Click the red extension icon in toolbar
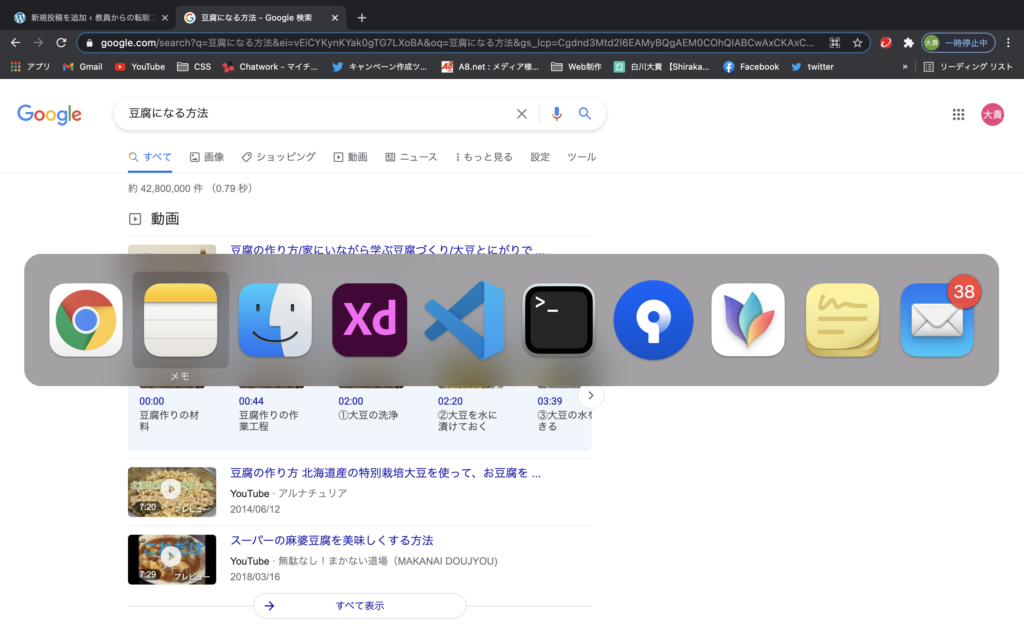This screenshot has width=1024, height=640. [886, 43]
